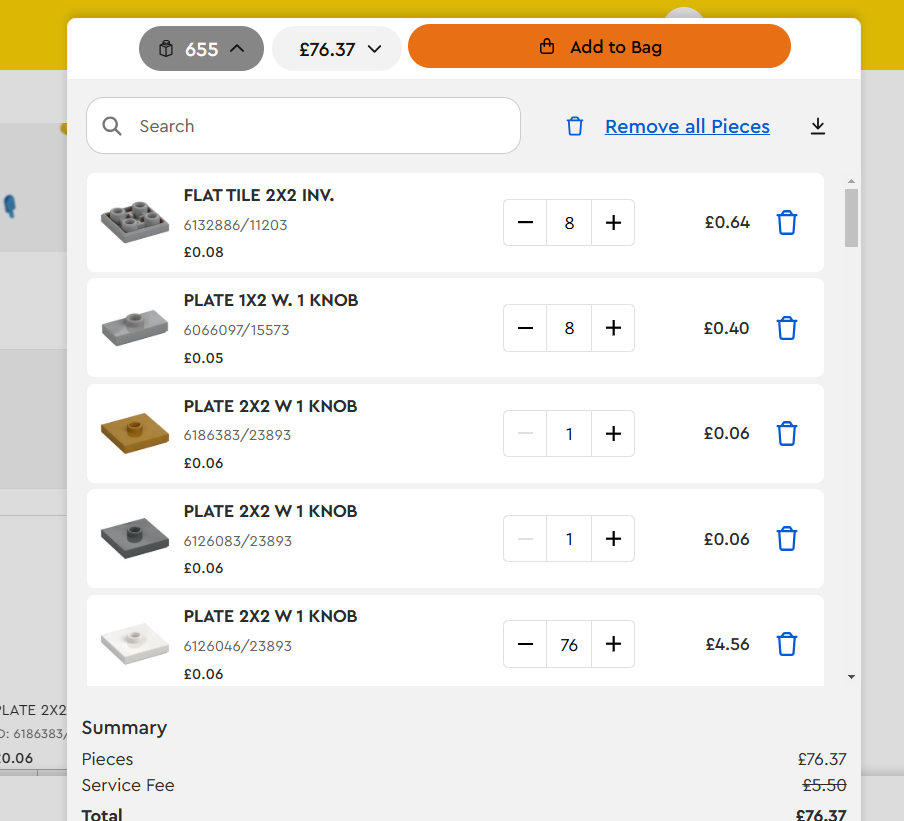Open the FLAT TILE 2X2 INV. thumbnail
The image size is (904, 821).
pos(135,222)
